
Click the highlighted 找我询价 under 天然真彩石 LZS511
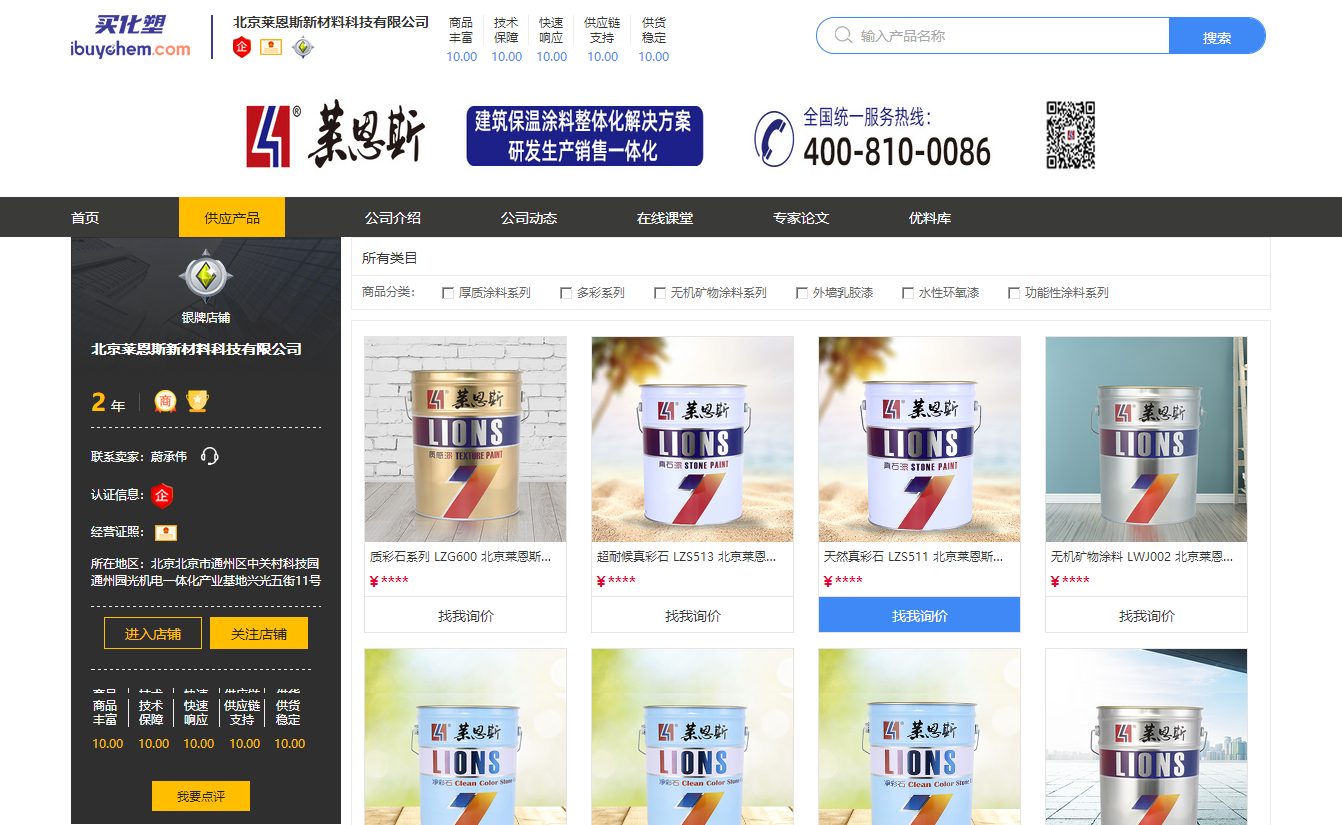(x=920, y=615)
